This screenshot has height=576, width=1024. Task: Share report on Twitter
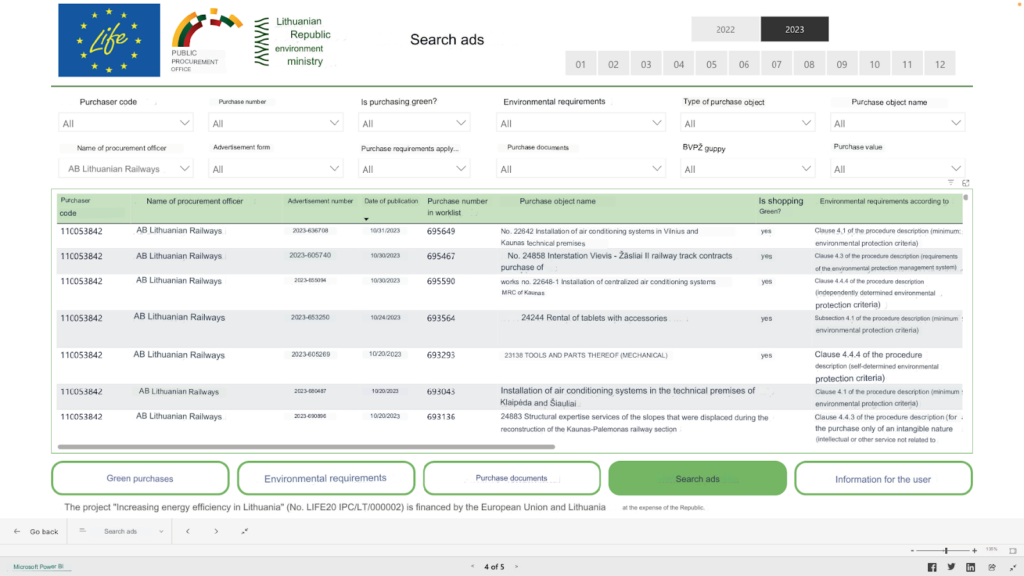click(951, 567)
